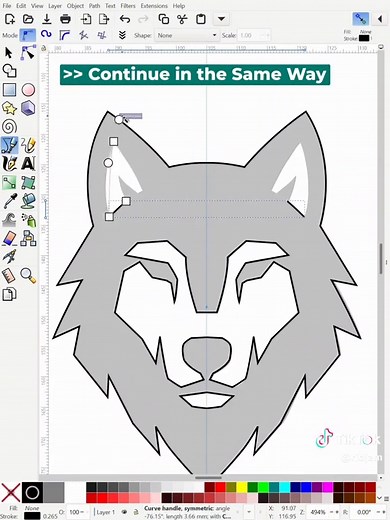The width and height of the screenshot is (390, 520).
Task: Toggle Layer 1 lock icon
Action: pyautogui.click(x=136, y=512)
